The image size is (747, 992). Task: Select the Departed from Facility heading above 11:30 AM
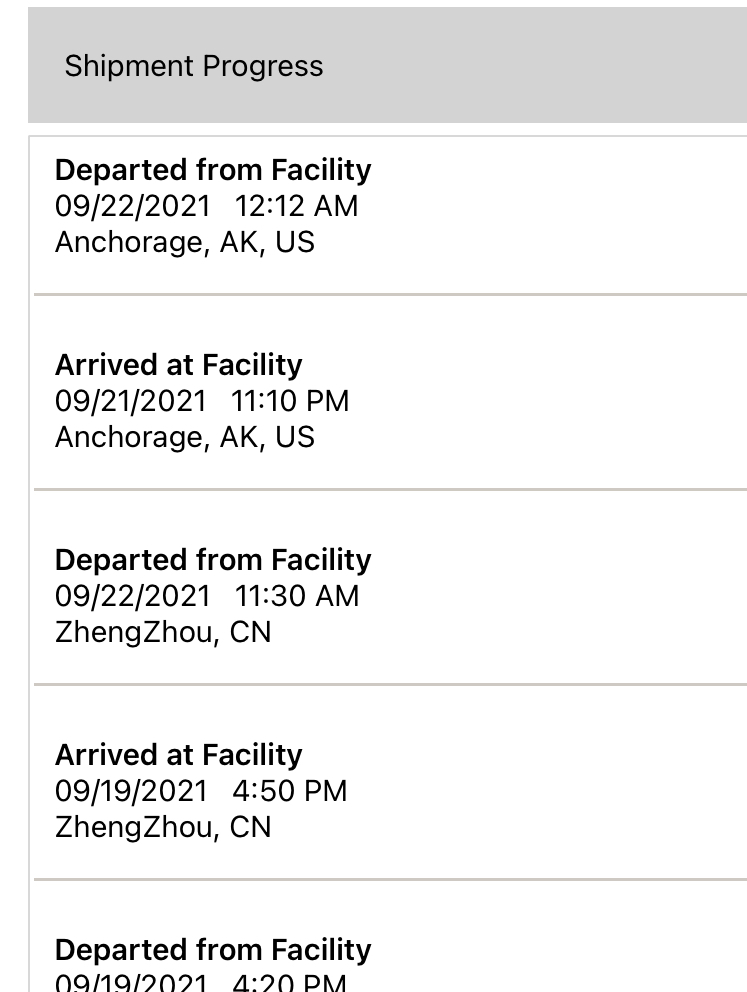tap(213, 560)
